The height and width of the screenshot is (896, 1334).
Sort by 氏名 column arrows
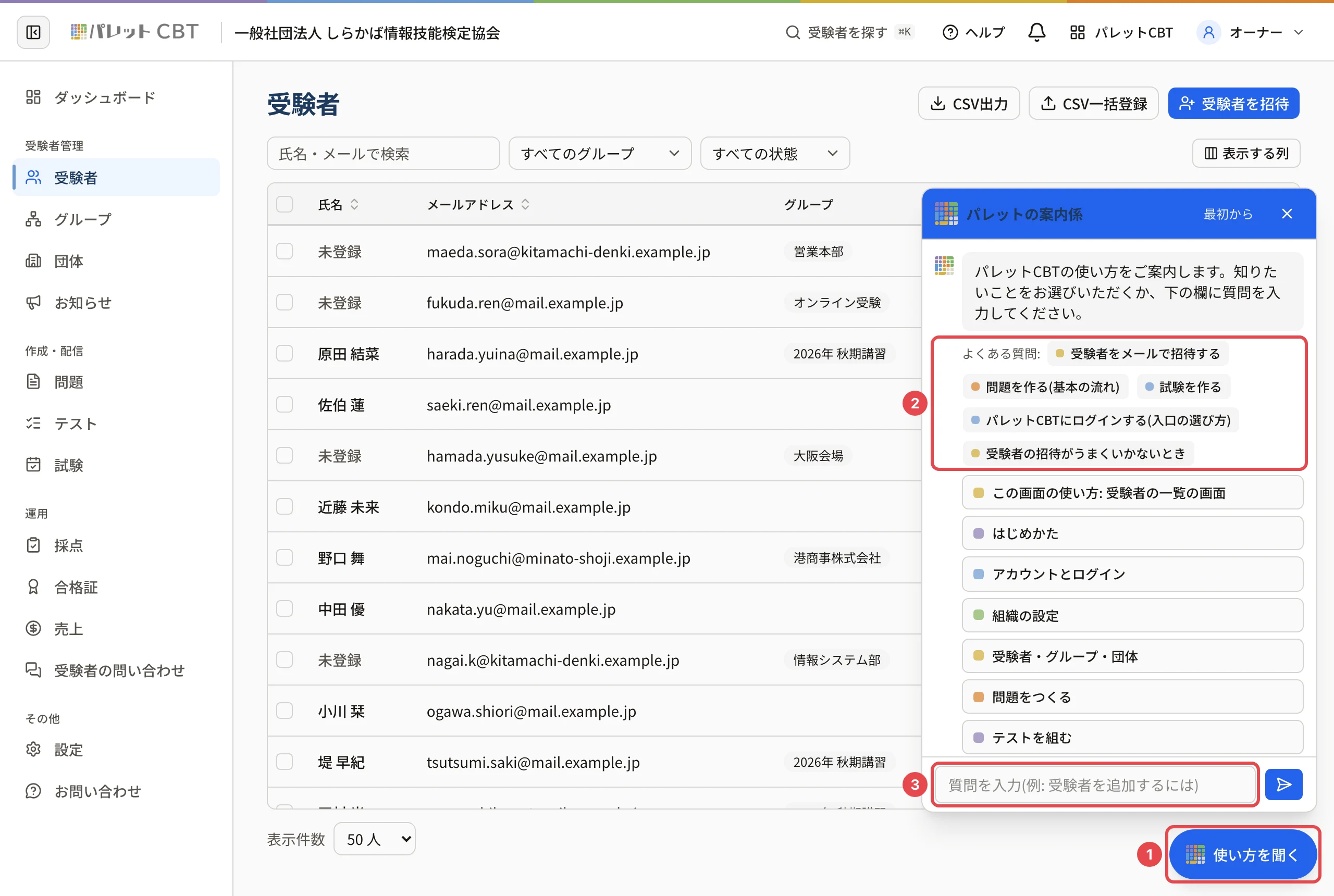[x=354, y=205]
